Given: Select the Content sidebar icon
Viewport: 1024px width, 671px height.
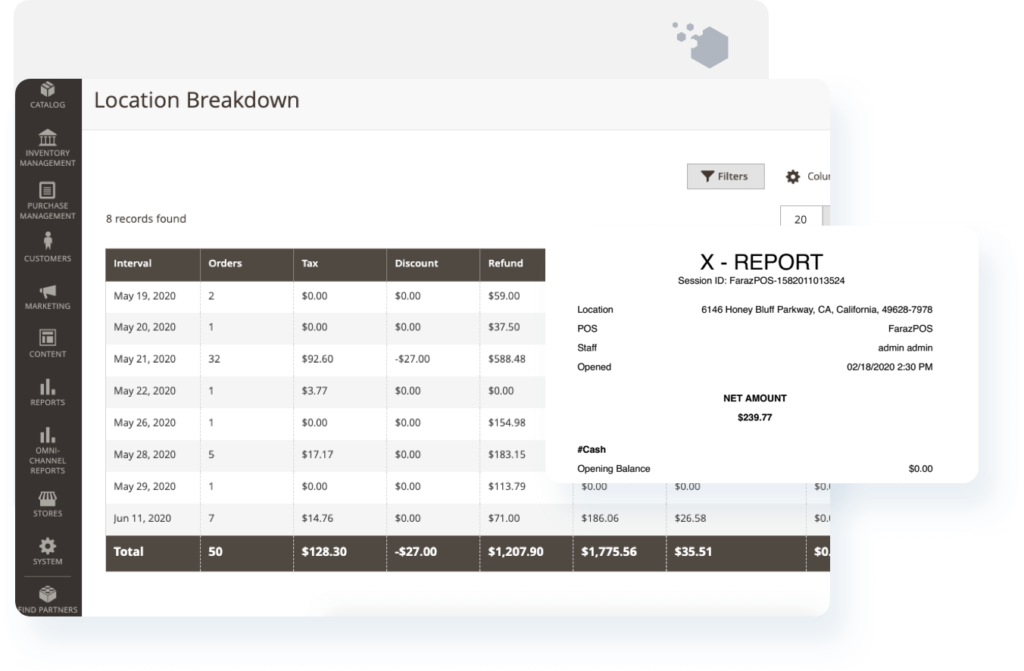Looking at the screenshot, I should coord(47,342).
